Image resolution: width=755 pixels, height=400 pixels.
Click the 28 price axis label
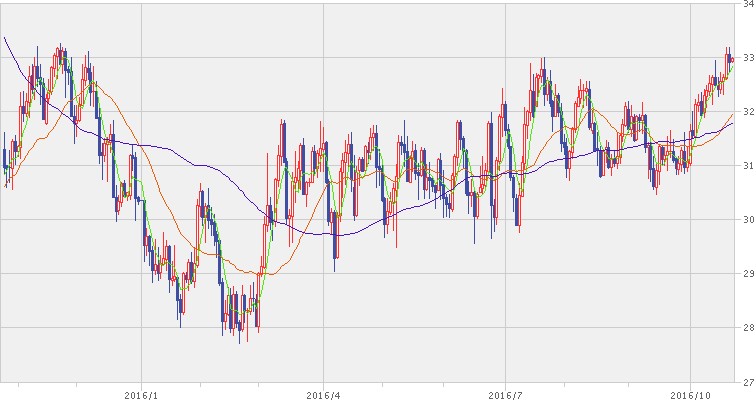click(748, 328)
